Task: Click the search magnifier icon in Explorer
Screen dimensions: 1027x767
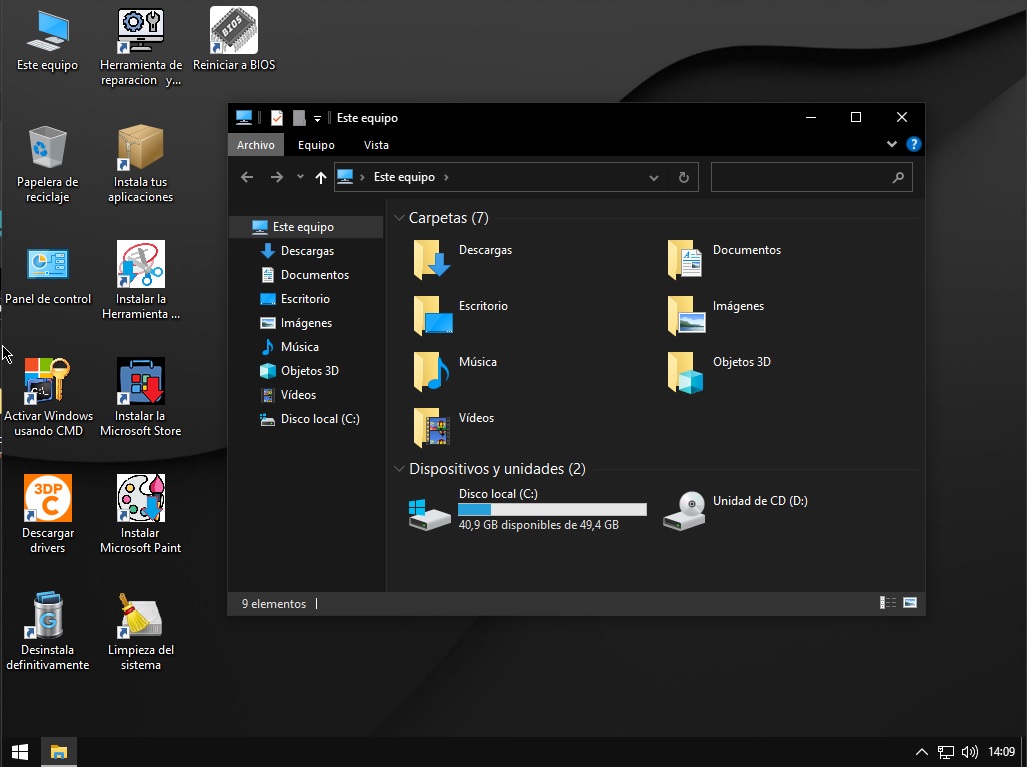Action: 898,178
